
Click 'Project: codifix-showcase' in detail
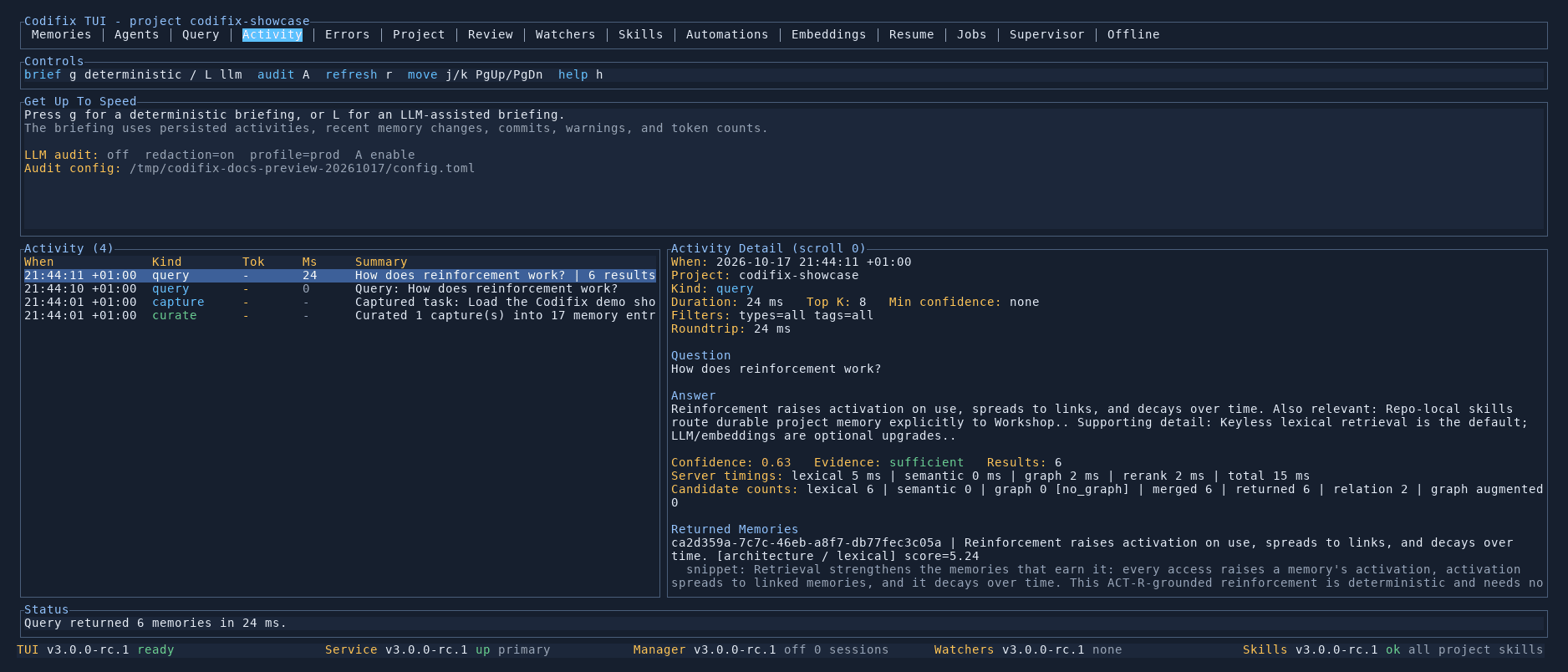pos(765,275)
